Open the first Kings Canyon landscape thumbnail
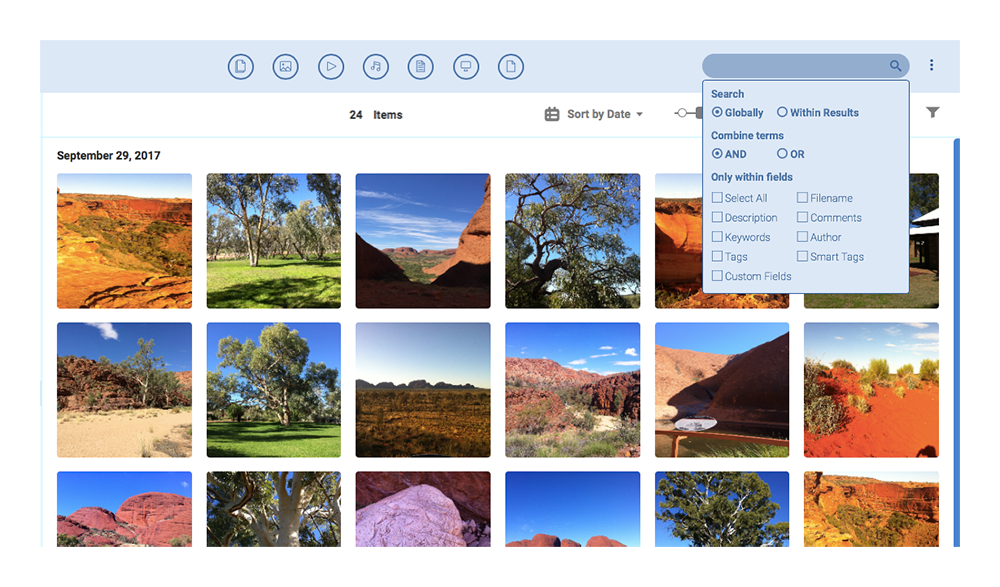Image resolution: width=1000 pixels, height=587 pixels. pyautogui.click(x=124, y=240)
